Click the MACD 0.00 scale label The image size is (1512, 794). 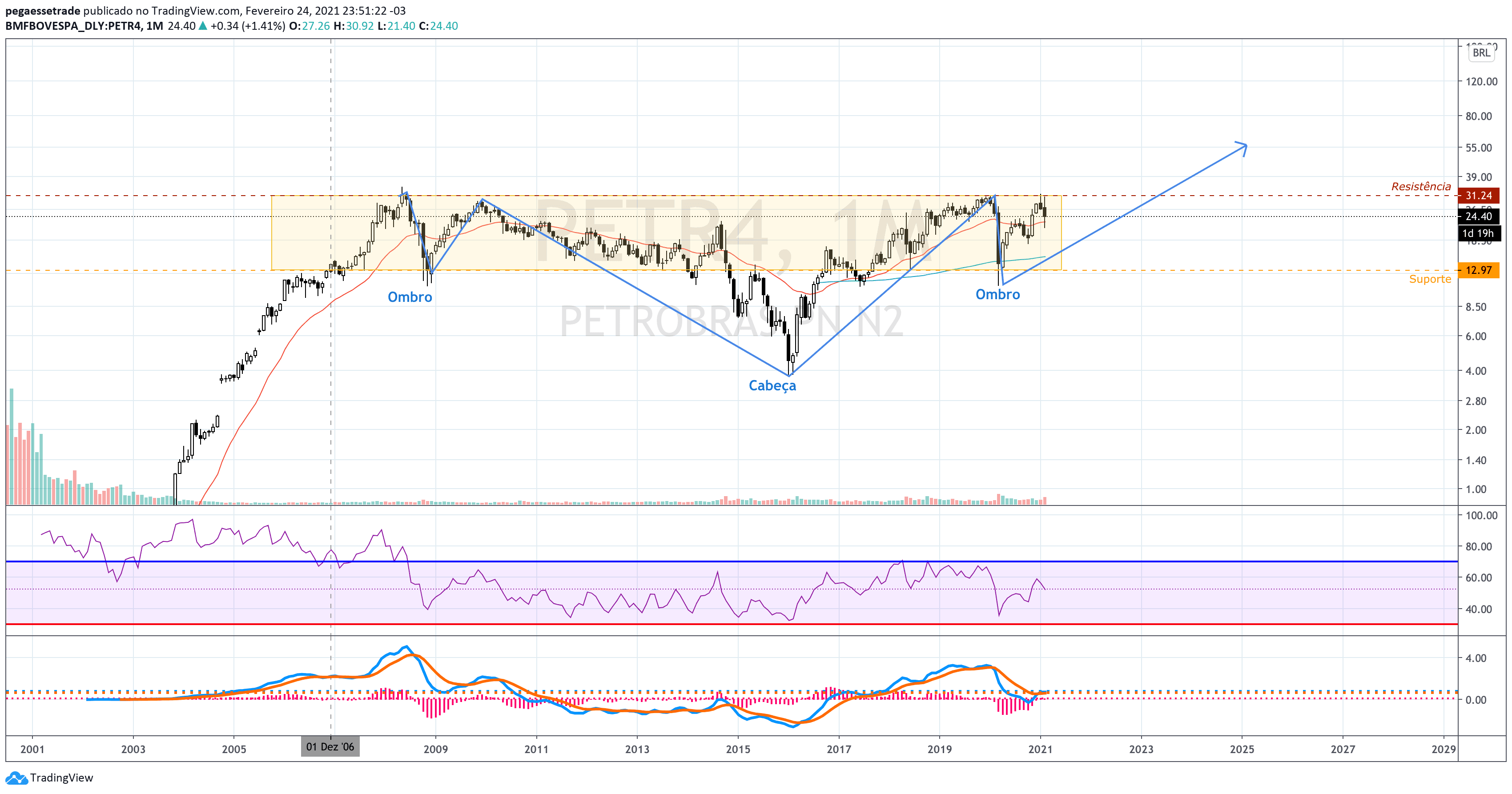click(1476, 699)
